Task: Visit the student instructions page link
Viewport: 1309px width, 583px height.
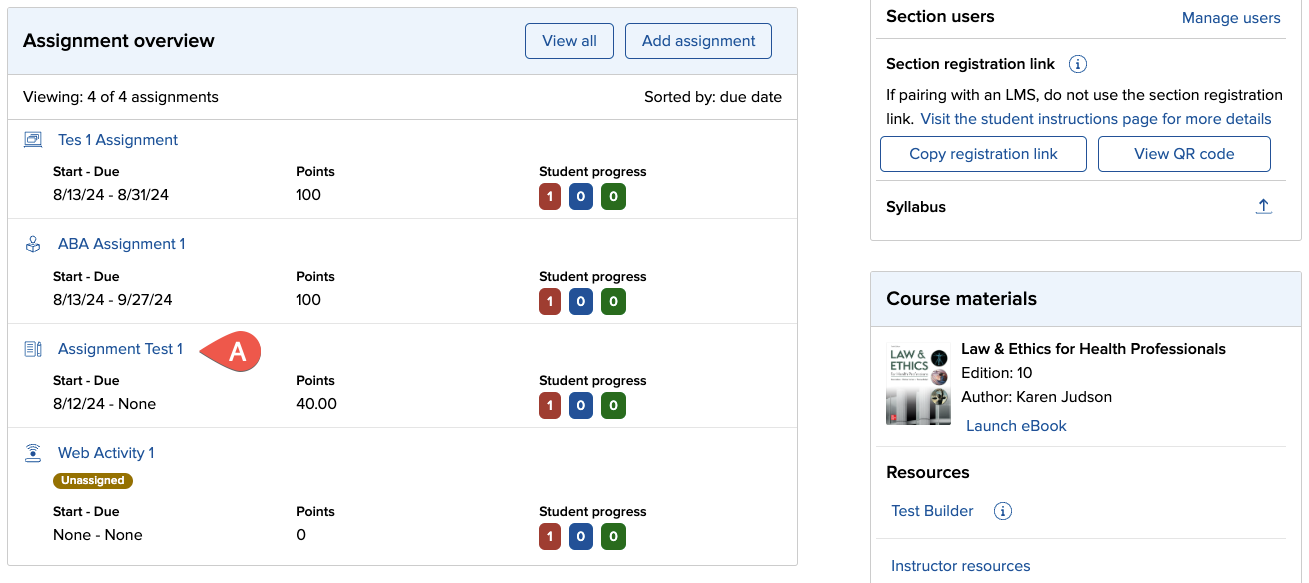Action: pyautogui.click(x=1096, y=119)
